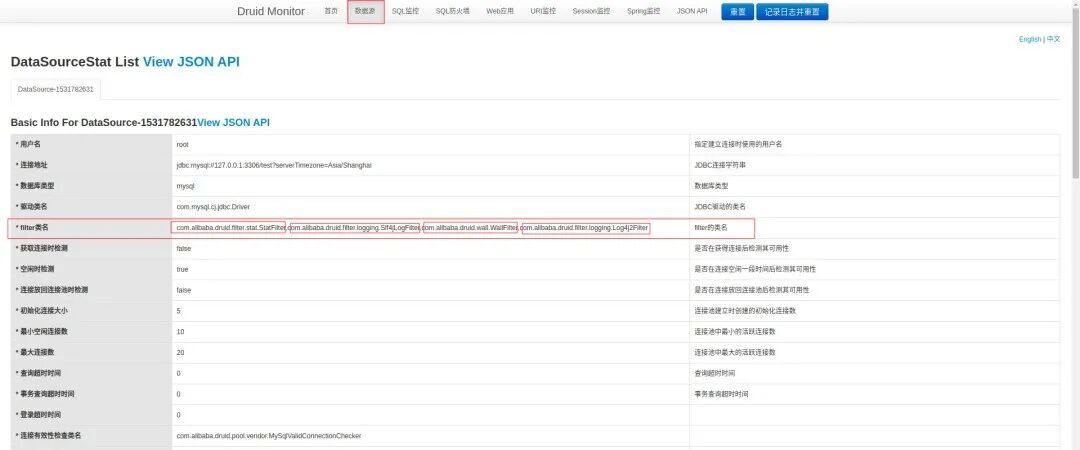Switch language to English
The width and height of the screenshot is (1080, 450).
tap(1030, 39)
